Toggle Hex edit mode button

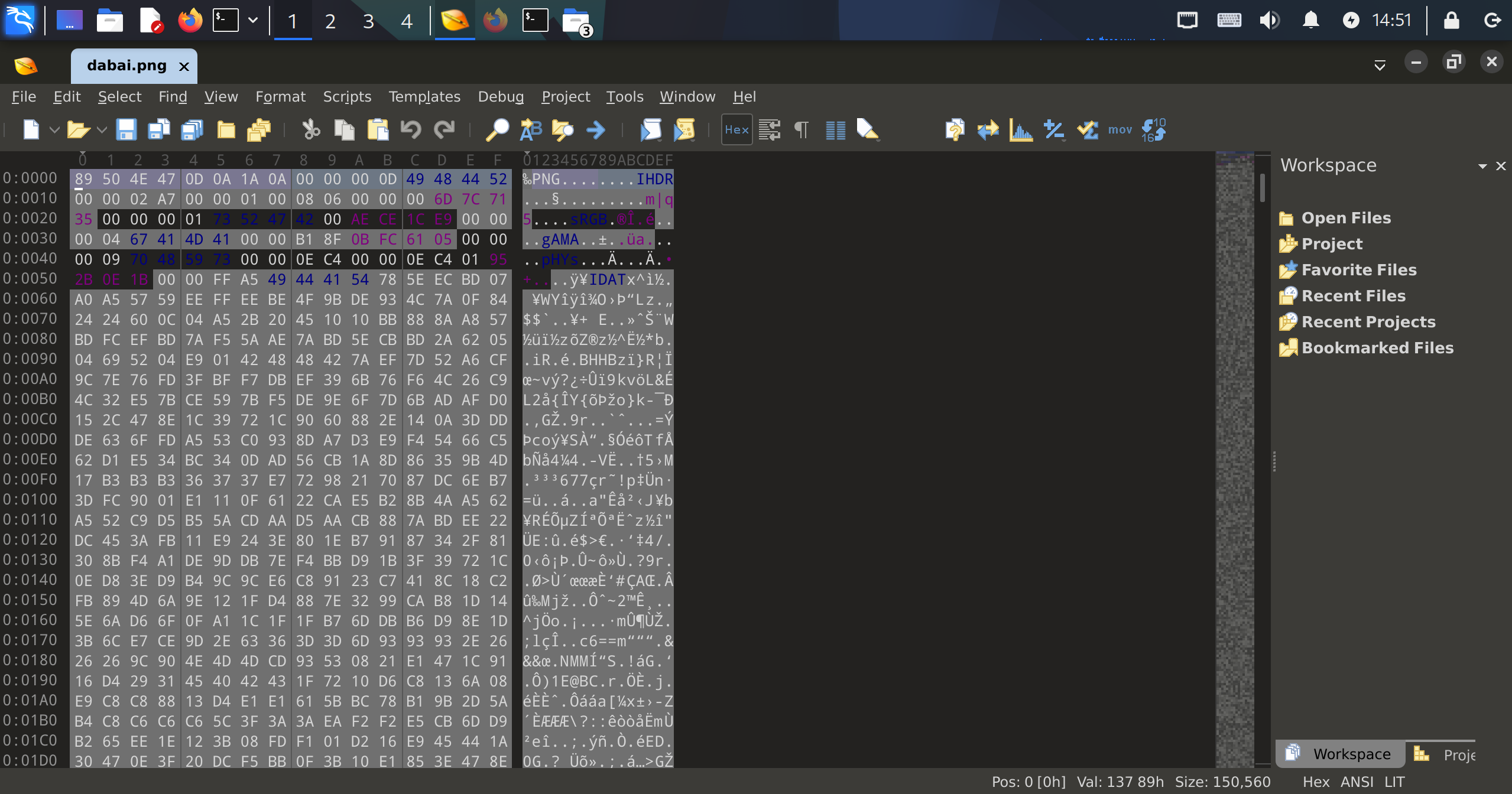tap(736, 129)
